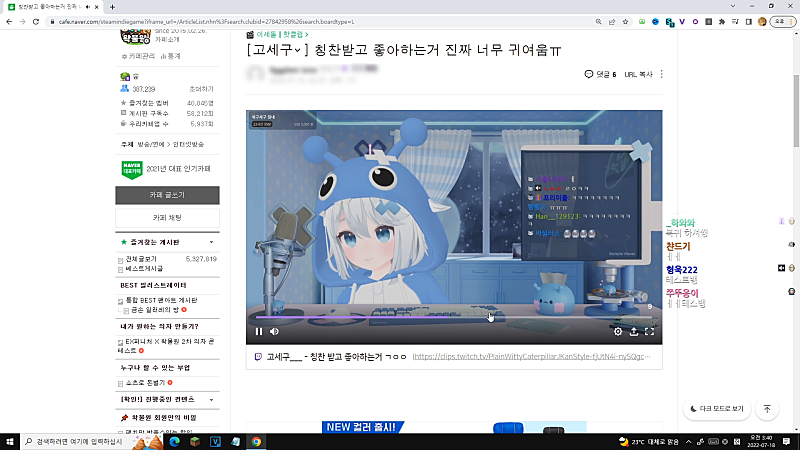The height and width of the screenshot is (450, 800).
Task: Open 통계 statistics link
Action: [x=170, y=56]
